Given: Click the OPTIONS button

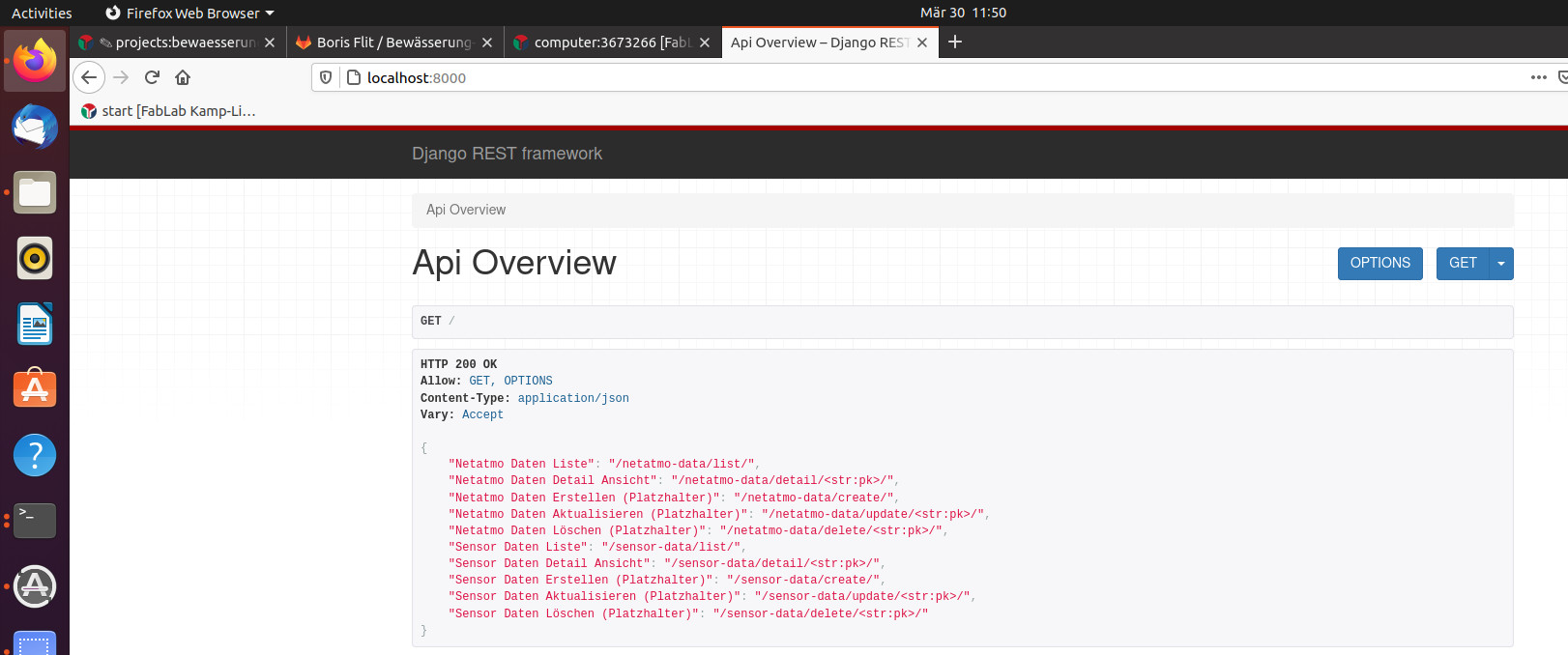Looking at the screenshot, I should [x=1379, y=264].
